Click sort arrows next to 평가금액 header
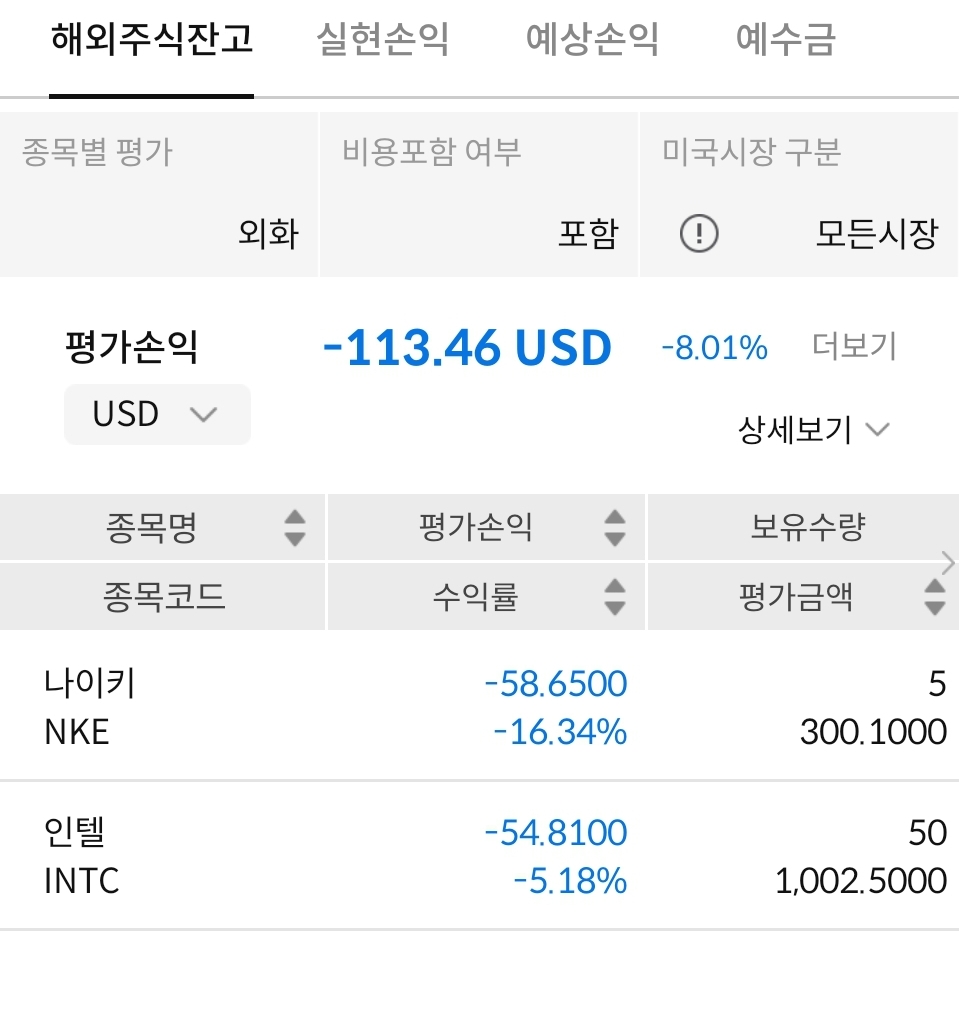 (934, 597)
